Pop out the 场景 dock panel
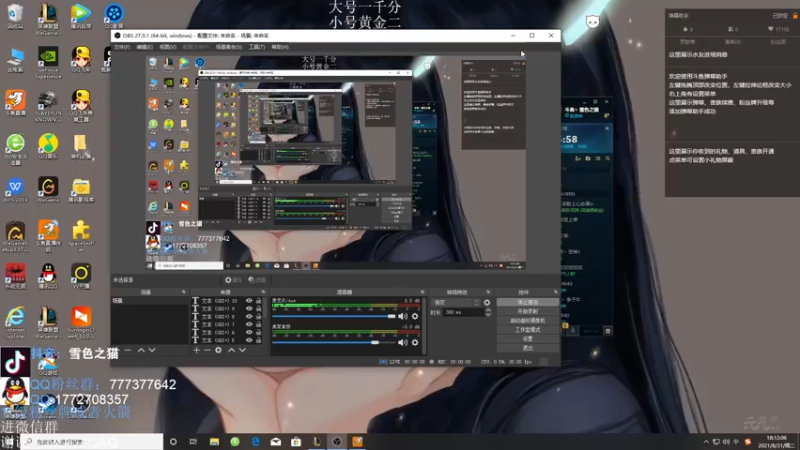 pos(184,292)
